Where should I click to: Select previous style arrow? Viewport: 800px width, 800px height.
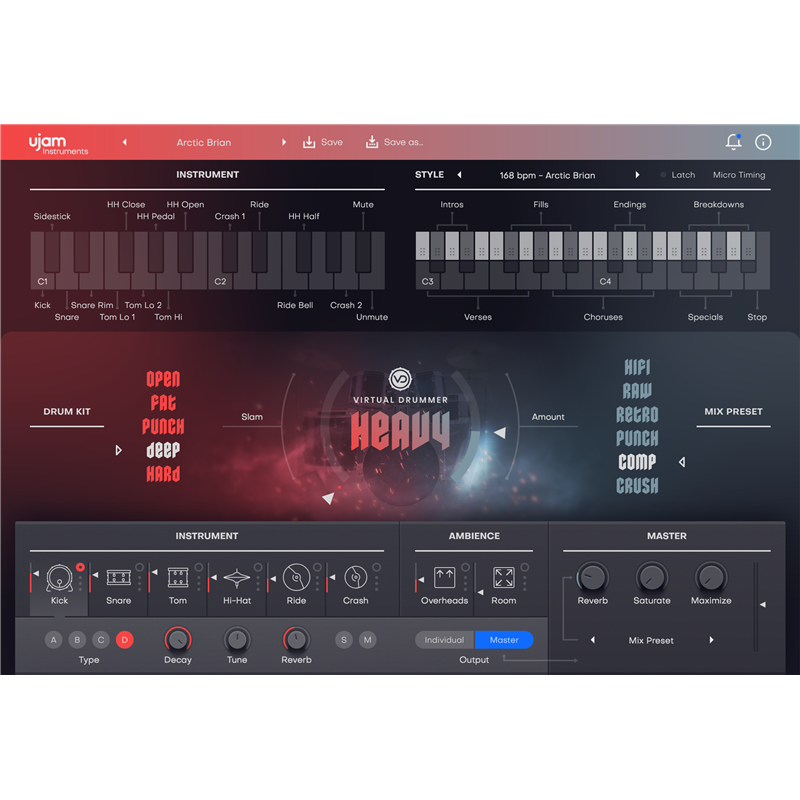click(459, 175)
